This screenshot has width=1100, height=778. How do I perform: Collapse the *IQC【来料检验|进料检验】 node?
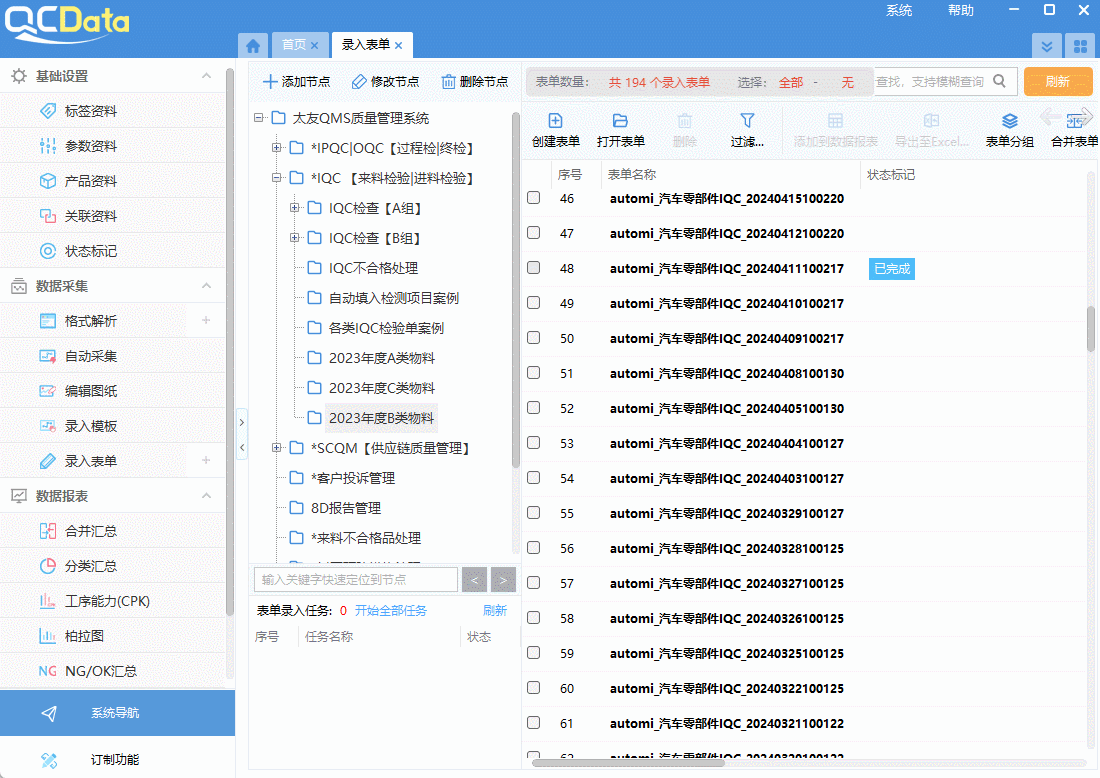pyautogui.click(x=275, y=177)
